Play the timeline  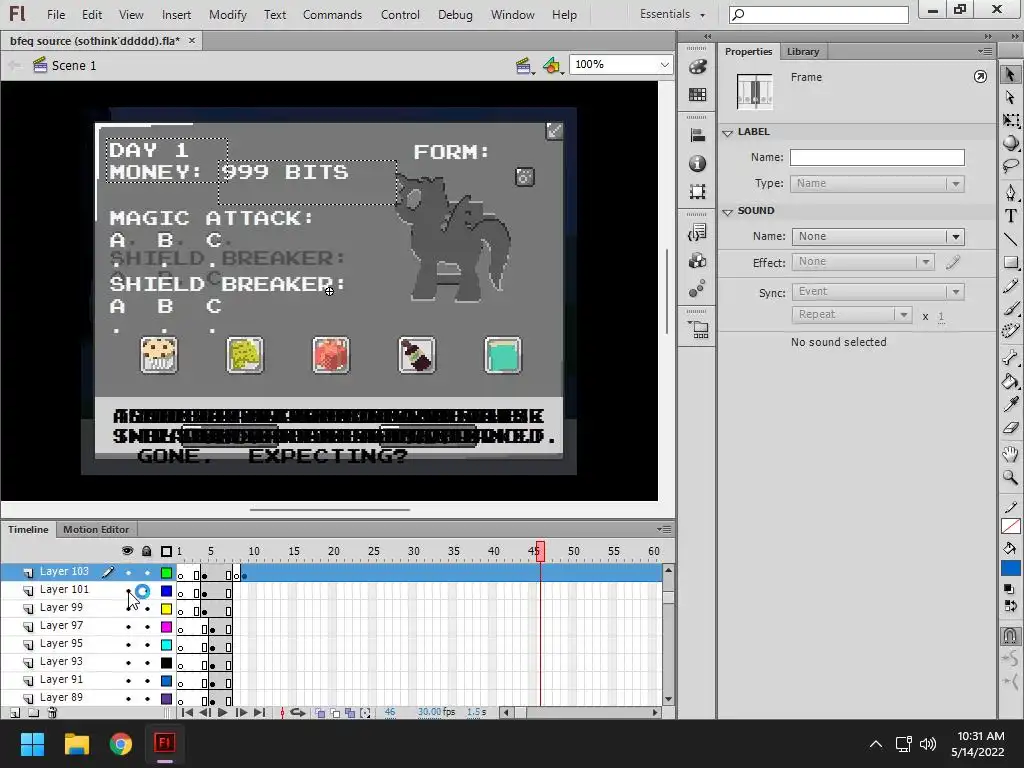pos(223,712)
